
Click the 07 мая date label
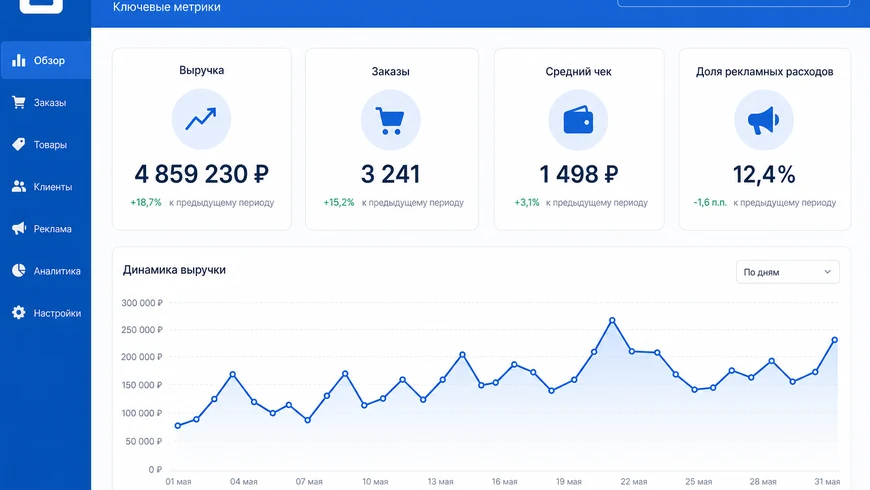pyautogui.click(x=308, y=482)
